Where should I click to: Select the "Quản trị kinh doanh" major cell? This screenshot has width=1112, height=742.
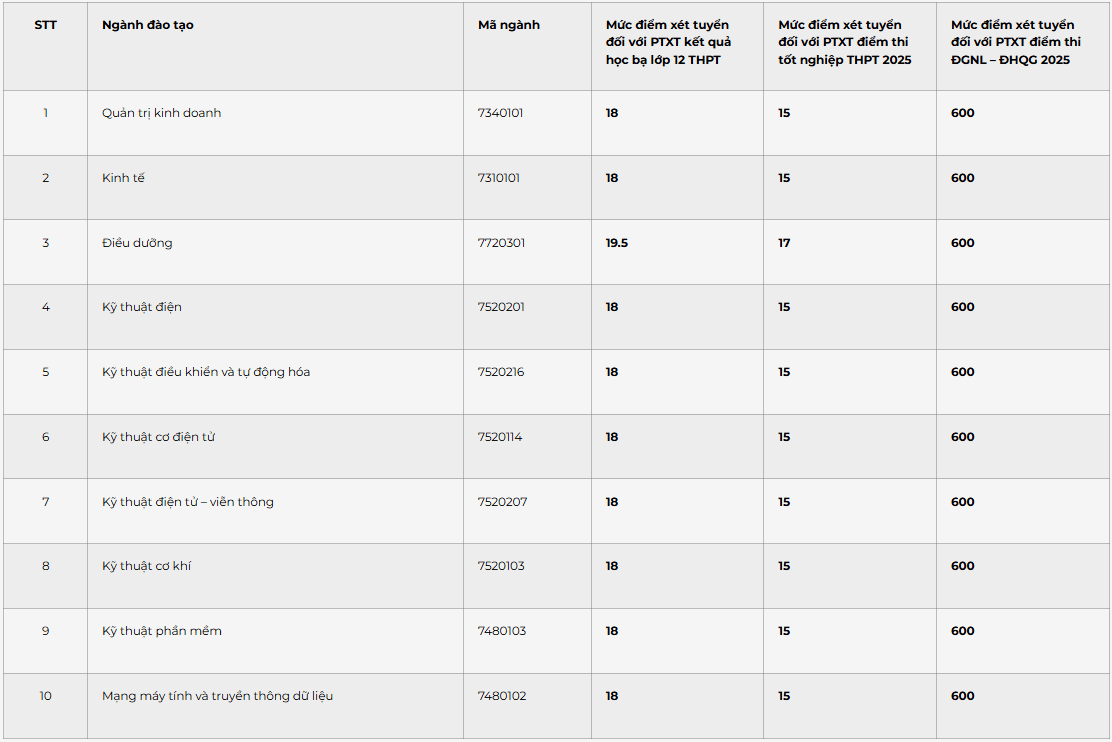tap(162, 113)
